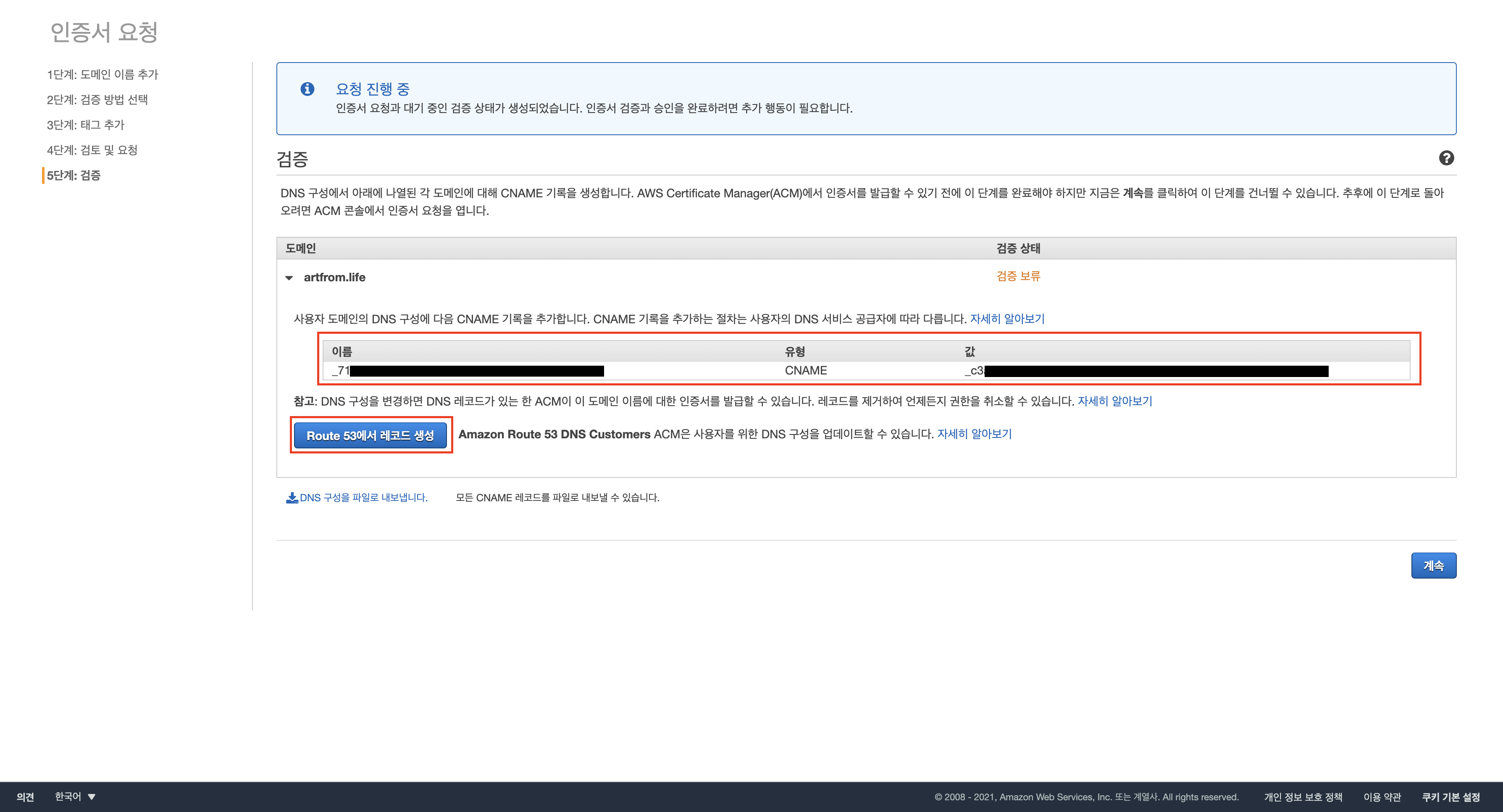Go to 2단계: 검증 방법 선택 step

pyautogui.click(x=97, y=99)
